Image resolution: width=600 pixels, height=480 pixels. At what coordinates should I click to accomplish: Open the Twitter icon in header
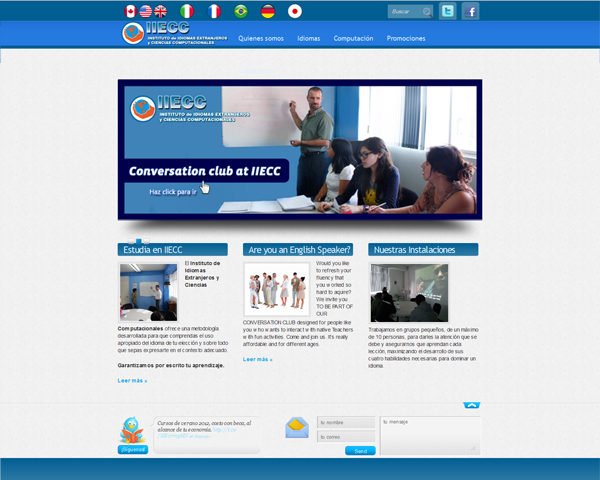coord(447,11)
